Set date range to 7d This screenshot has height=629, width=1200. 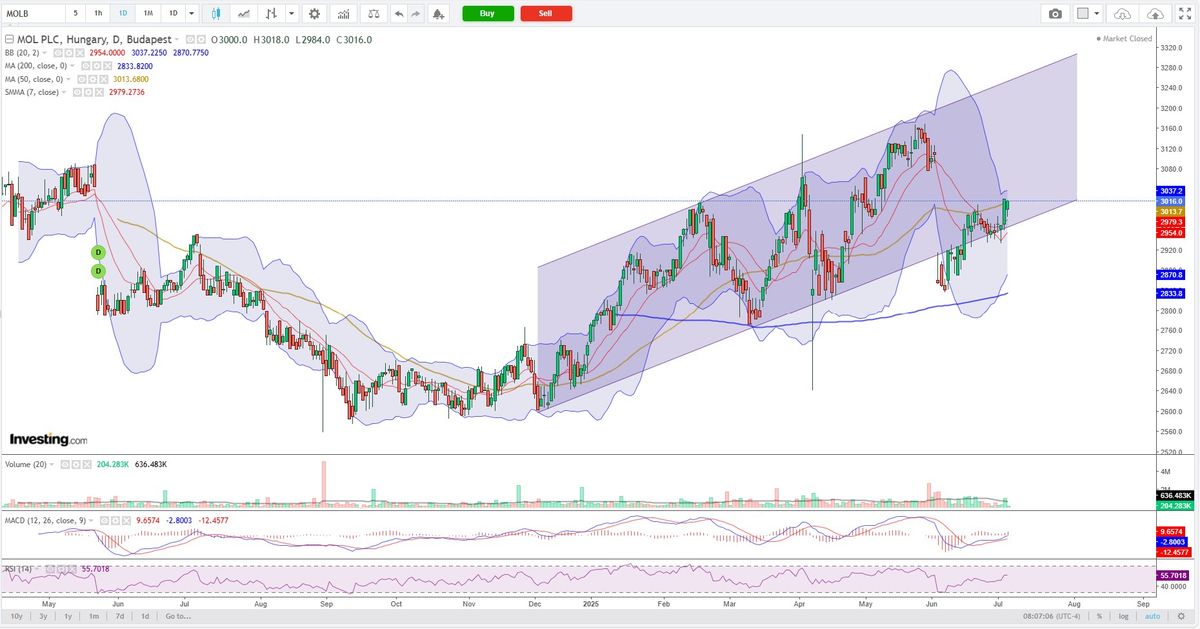(120, 616)
